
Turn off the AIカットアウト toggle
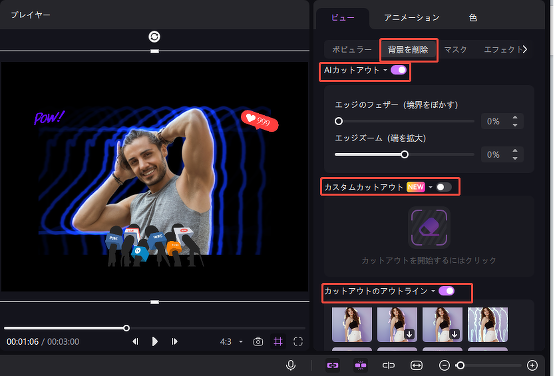(x=399, y=70)
